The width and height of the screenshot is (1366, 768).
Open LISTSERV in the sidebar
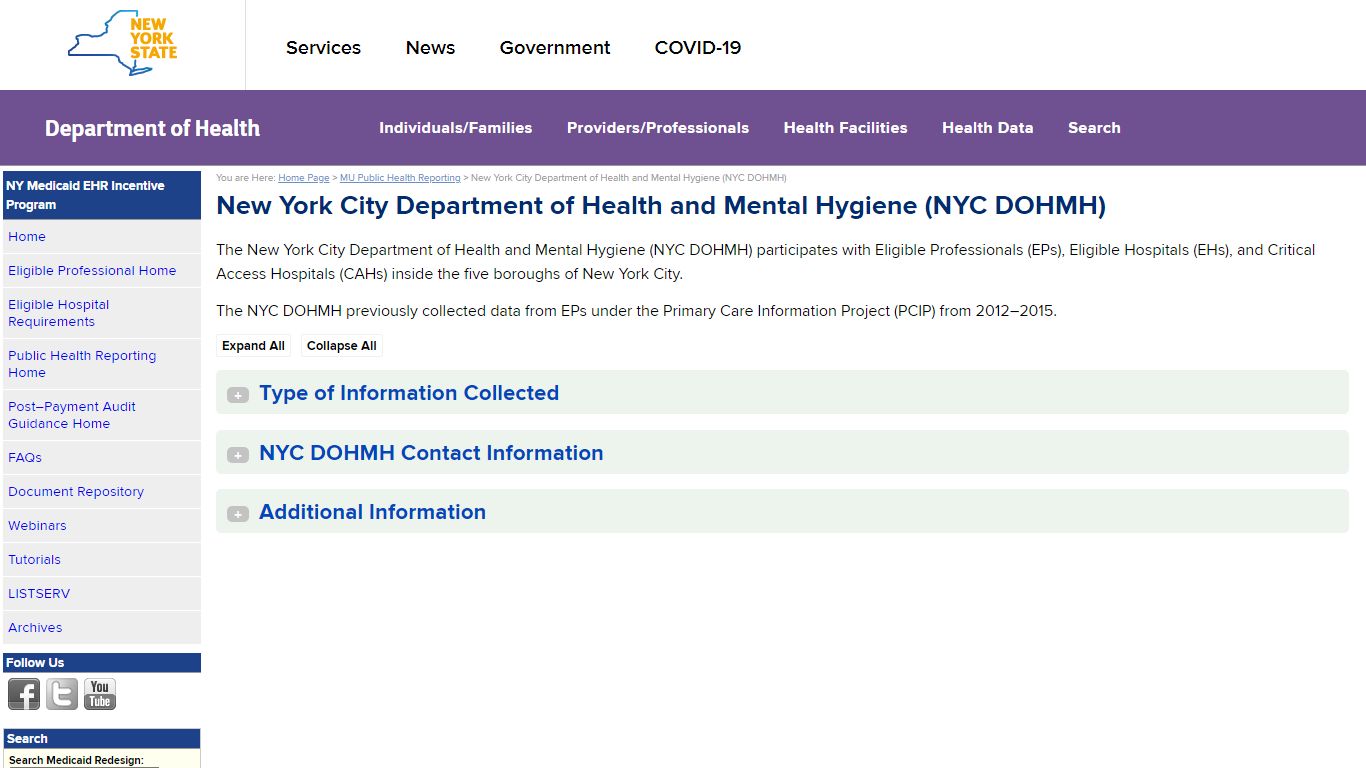tap(39, 594)
